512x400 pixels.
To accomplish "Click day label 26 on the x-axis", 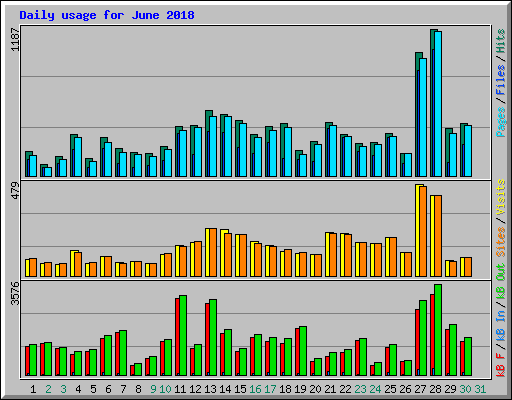I will [x=405, y=389].
